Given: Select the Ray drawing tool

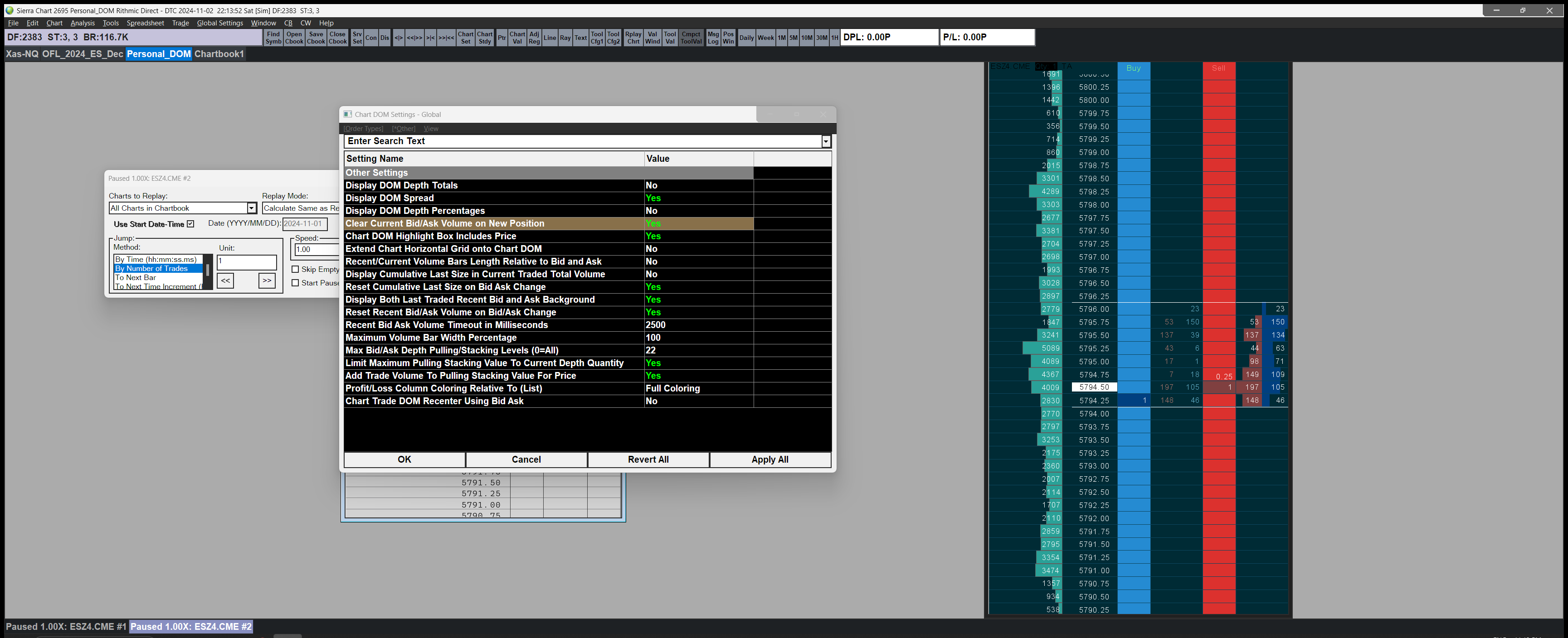Looking at the screenshot, I should tap(565, 38).
